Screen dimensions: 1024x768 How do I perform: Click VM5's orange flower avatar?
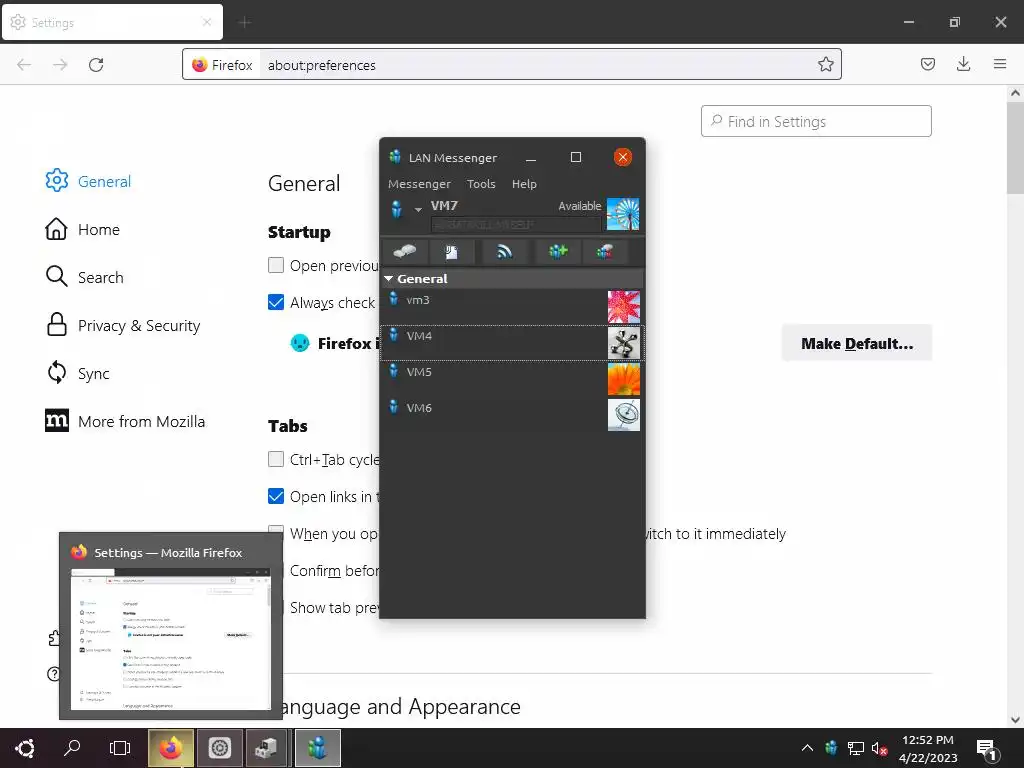tap(624, 379)
